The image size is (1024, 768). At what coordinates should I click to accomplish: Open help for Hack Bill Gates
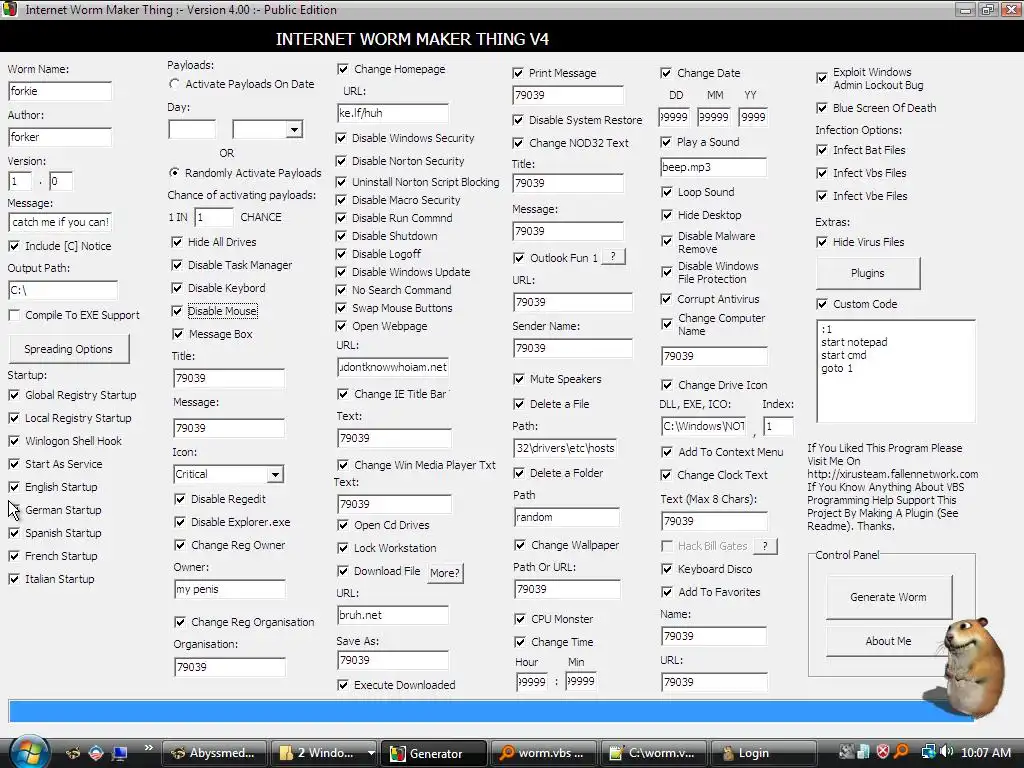click(765, 545)
